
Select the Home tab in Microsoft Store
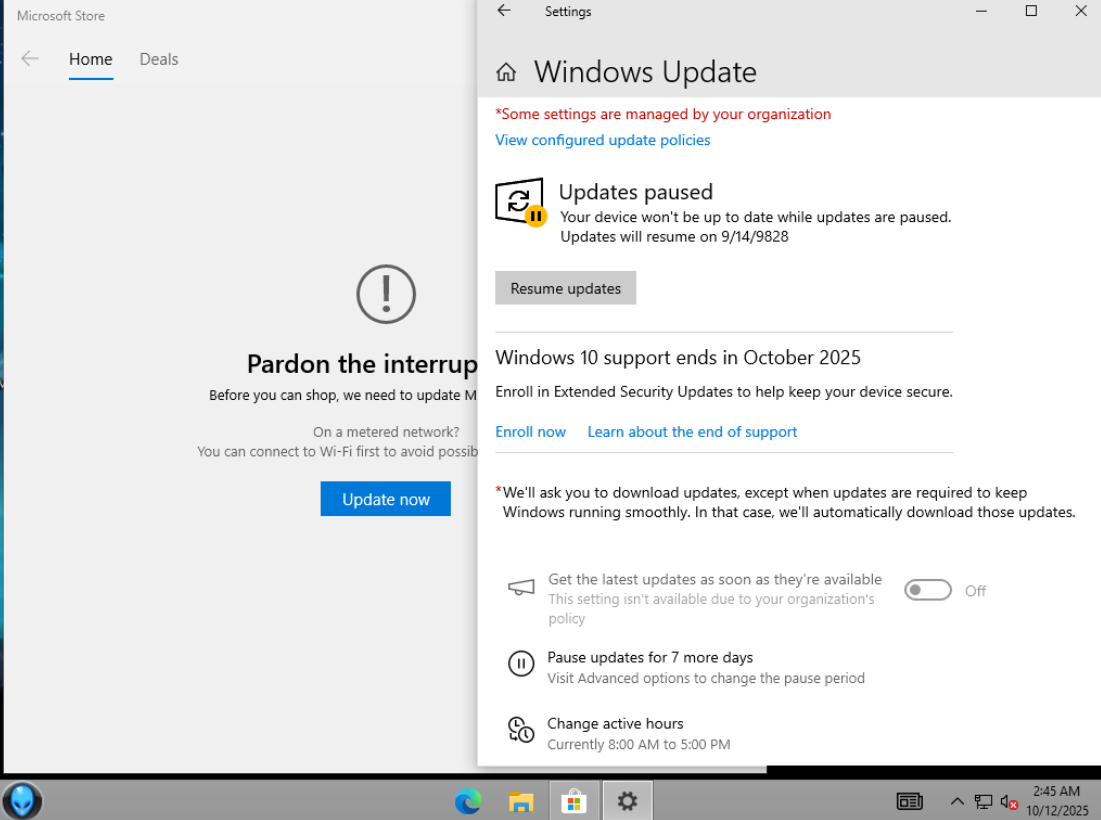(91, 60)
